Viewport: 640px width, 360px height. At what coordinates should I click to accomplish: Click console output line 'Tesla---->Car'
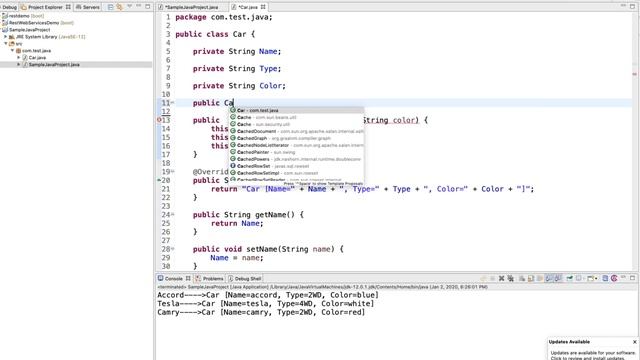pos(265,304)
